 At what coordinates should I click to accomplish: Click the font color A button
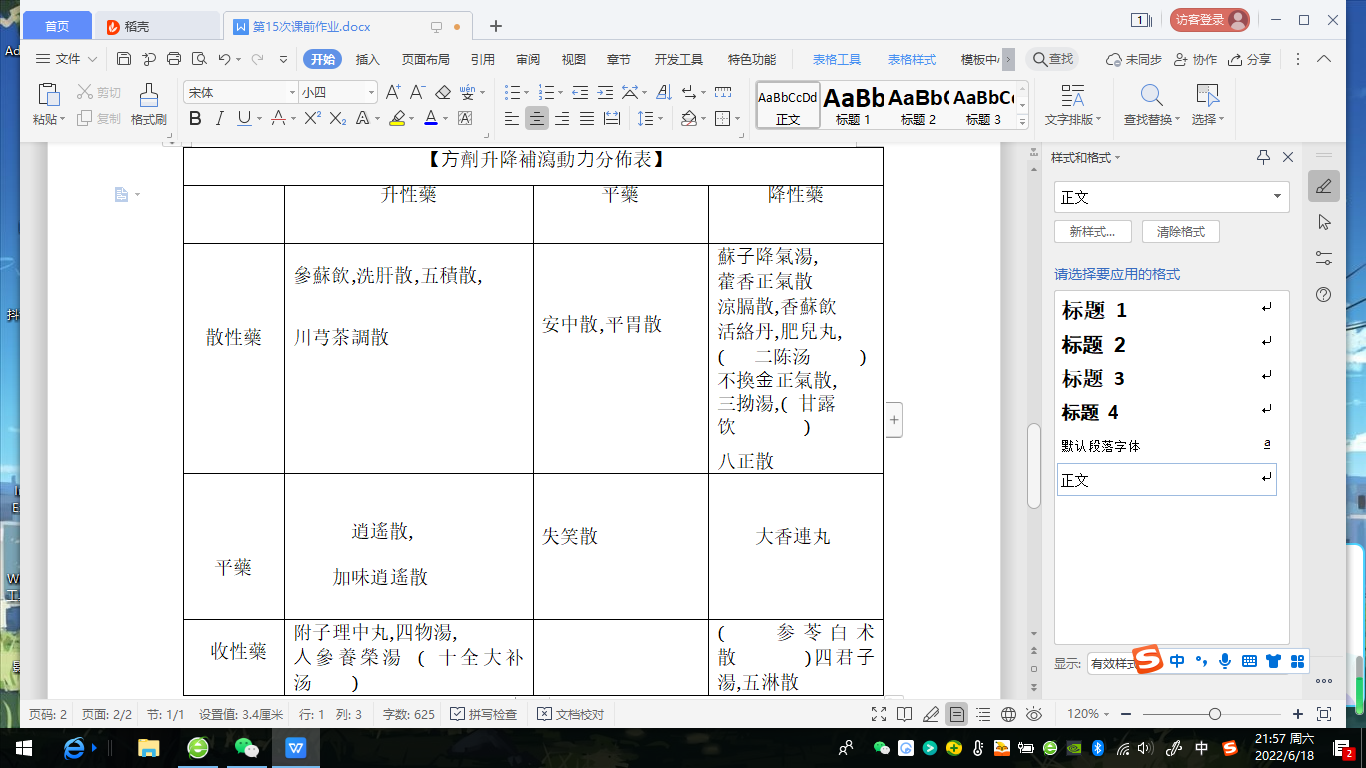tap(430, 119)
